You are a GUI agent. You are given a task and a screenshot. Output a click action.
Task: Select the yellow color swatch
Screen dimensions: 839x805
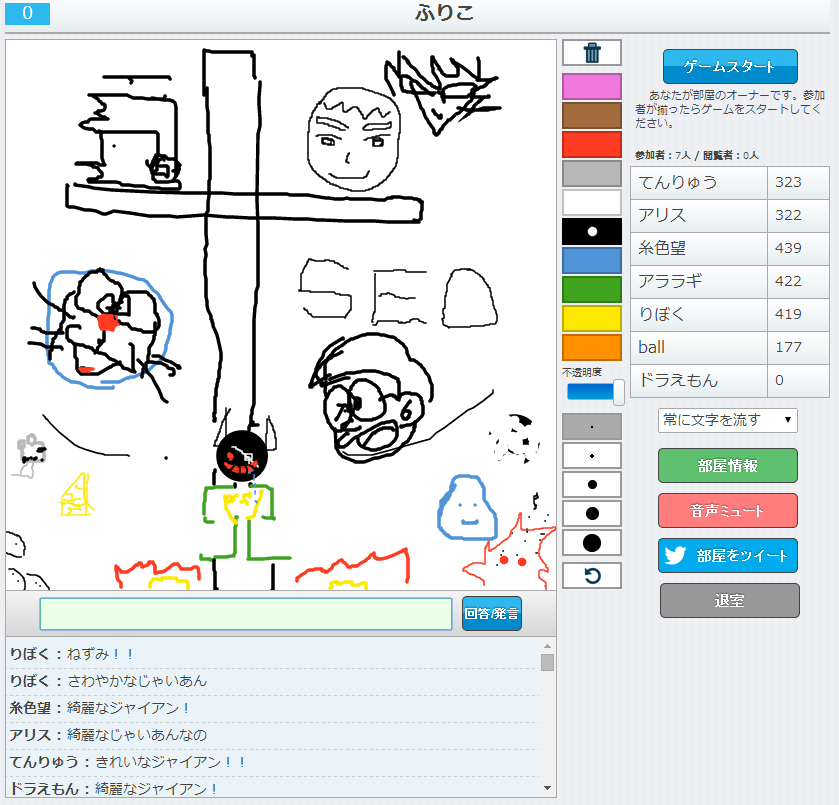coord(592,318)
